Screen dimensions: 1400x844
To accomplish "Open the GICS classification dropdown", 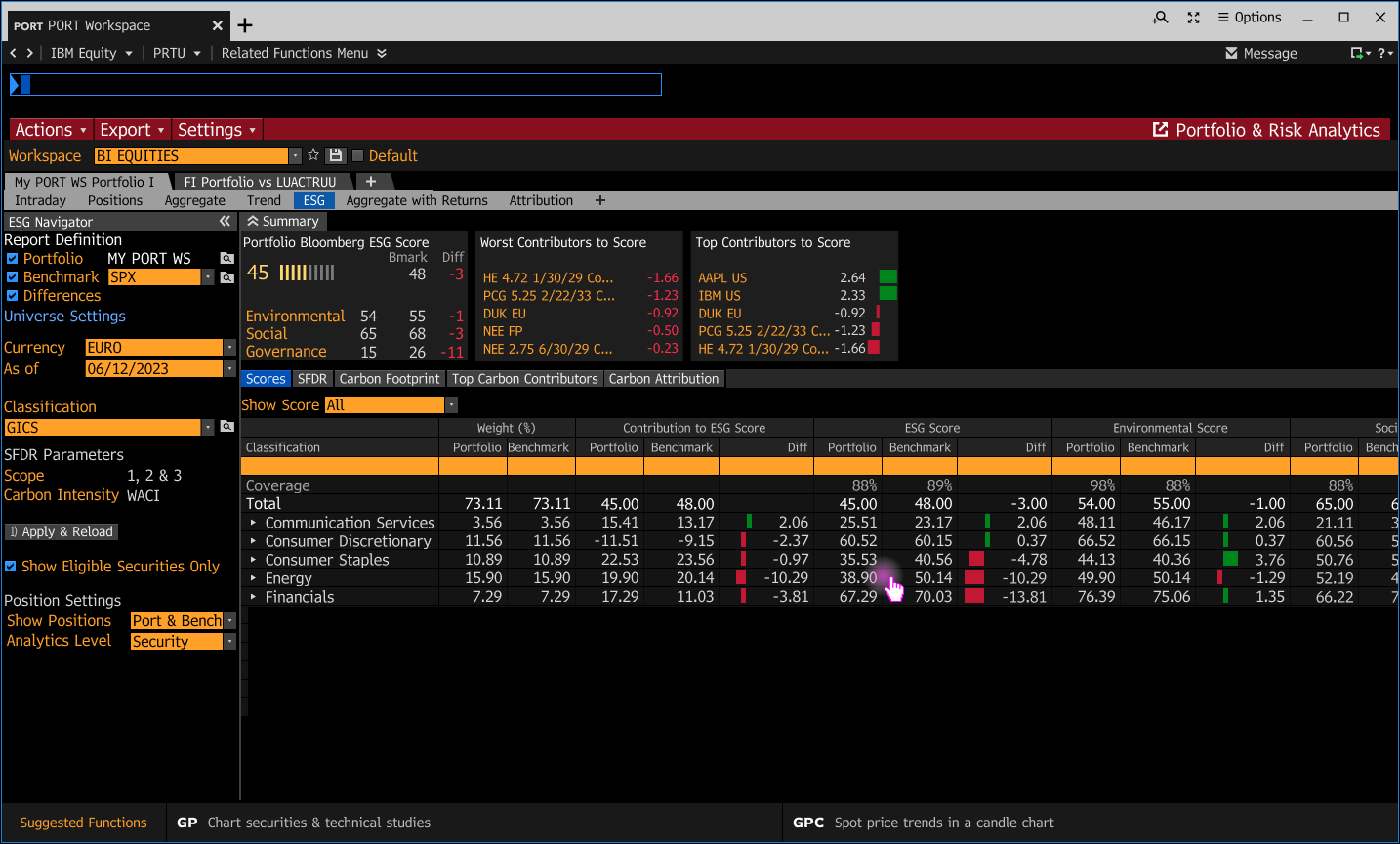I will 207,428.
